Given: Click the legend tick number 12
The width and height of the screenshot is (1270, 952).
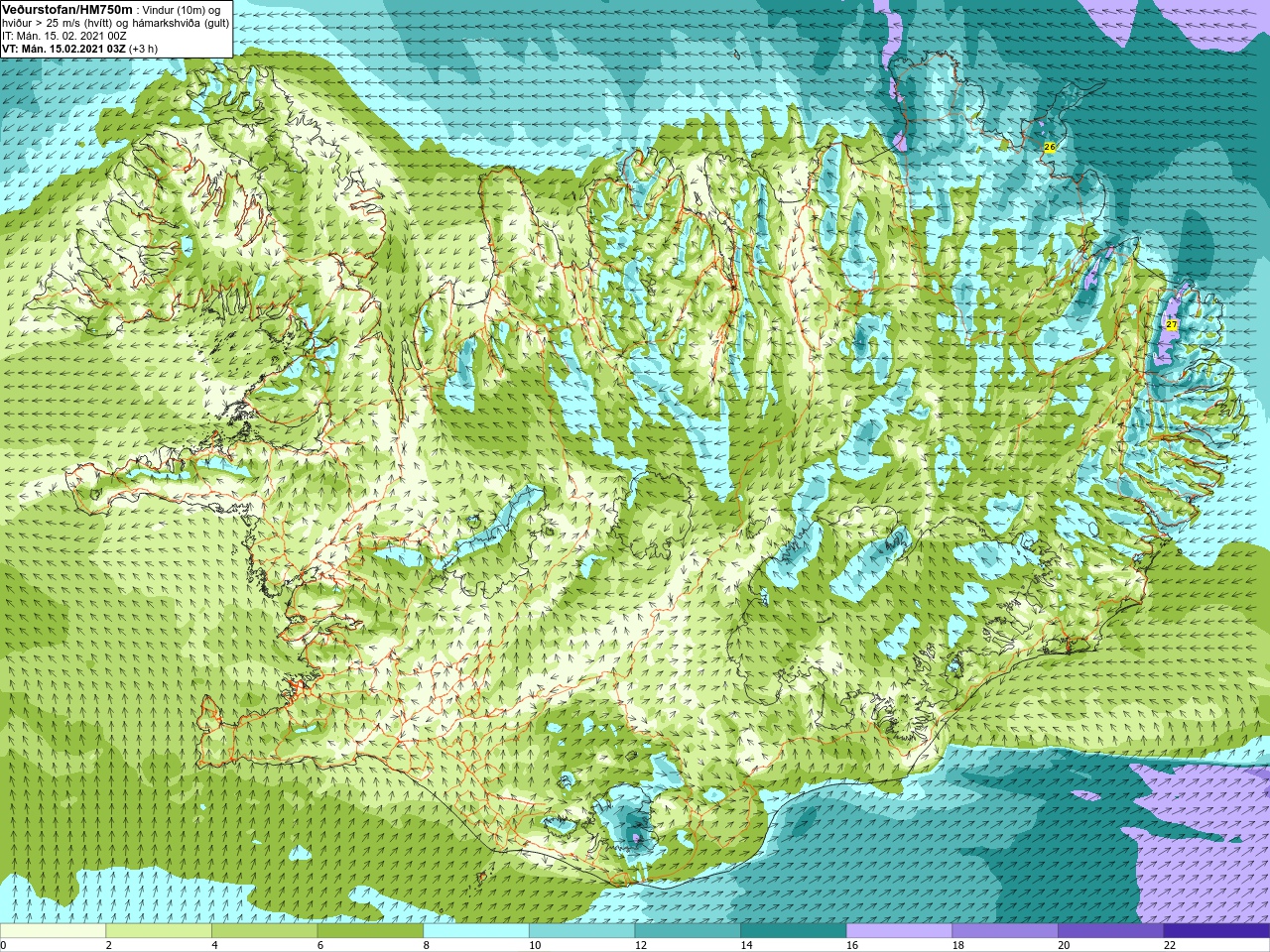Looking at the screenshot, I should pos(641,945).
